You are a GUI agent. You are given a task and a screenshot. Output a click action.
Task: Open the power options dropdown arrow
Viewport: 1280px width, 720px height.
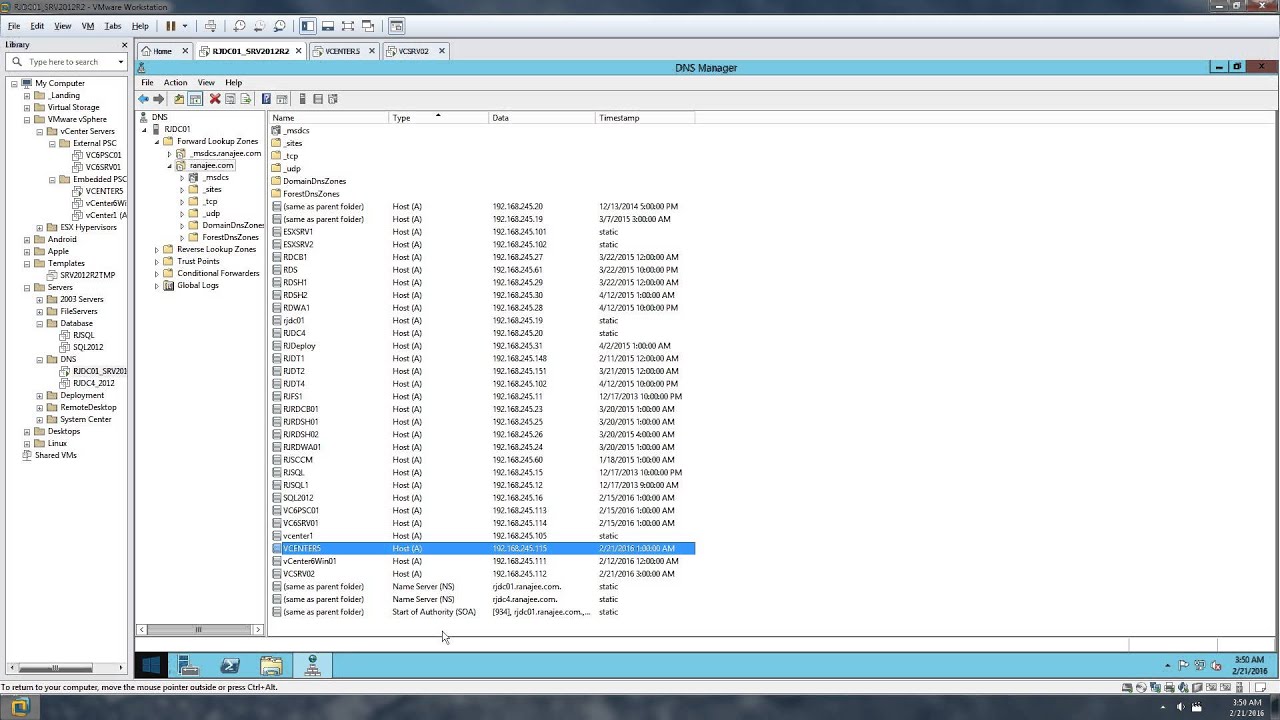185,26
